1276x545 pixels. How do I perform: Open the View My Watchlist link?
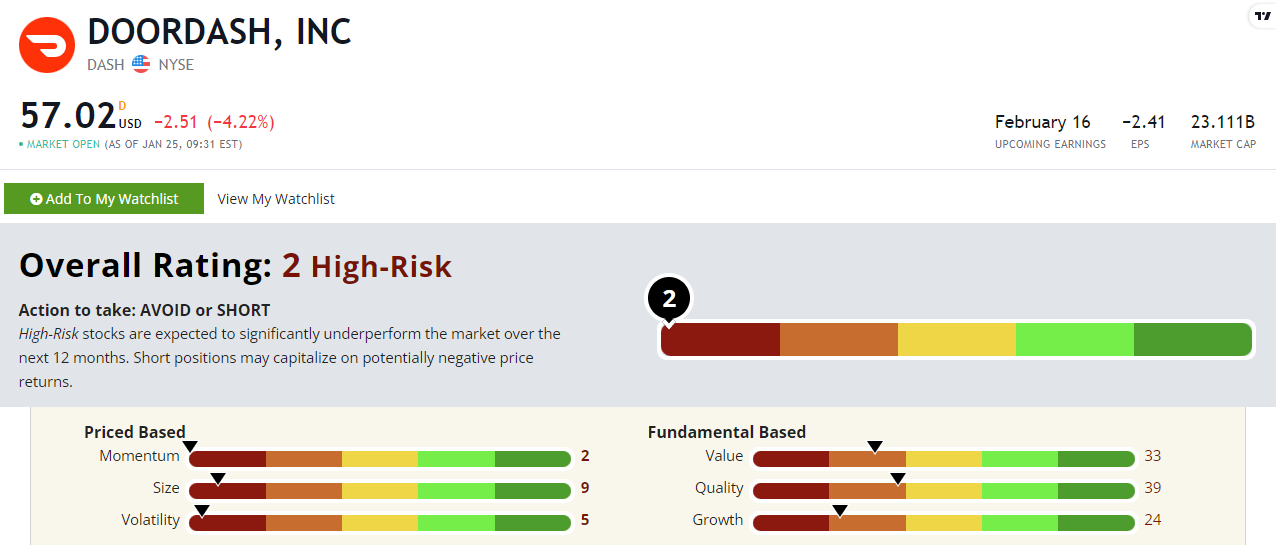coord(276,199)
